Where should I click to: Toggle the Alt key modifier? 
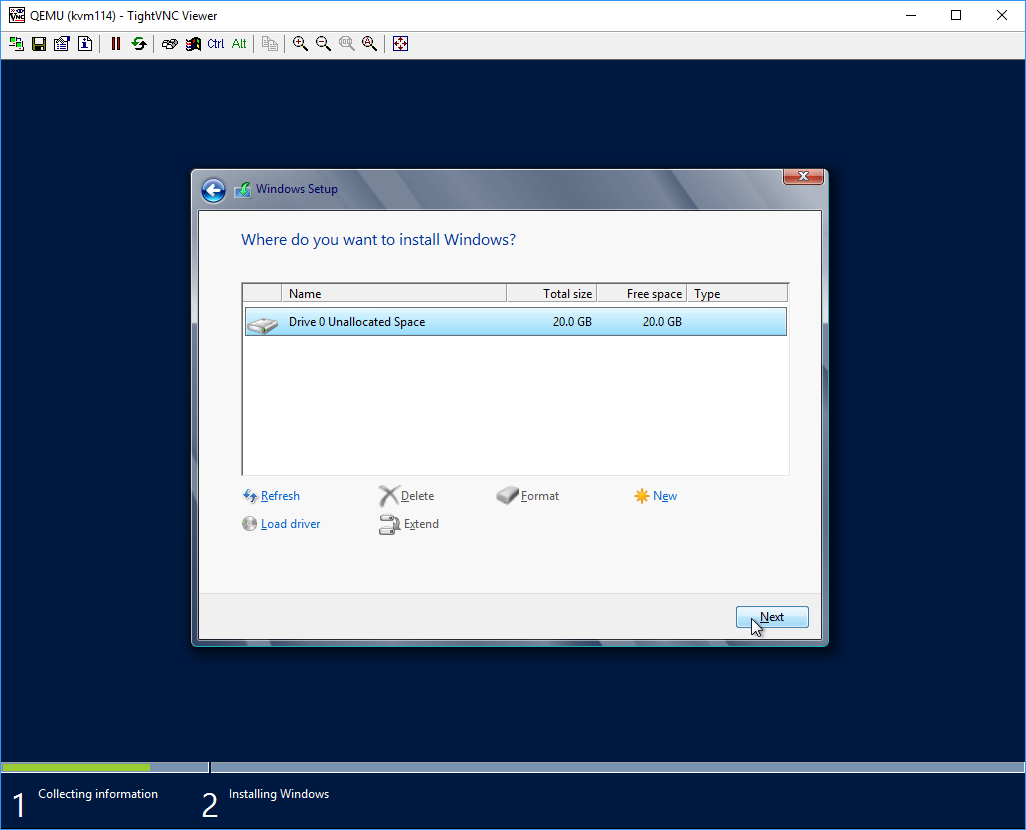click(x=239, y=44)
